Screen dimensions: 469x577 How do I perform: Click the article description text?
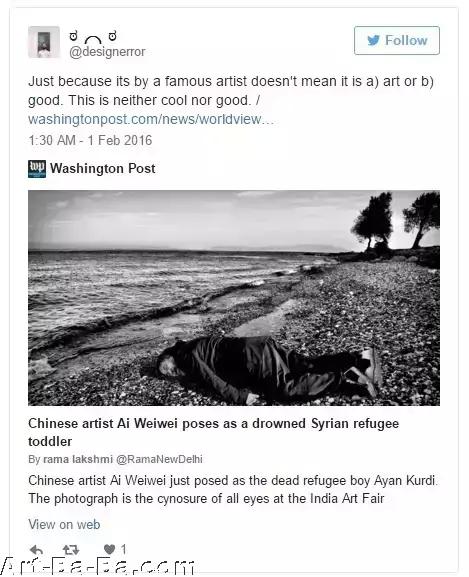tap(233, 490)
